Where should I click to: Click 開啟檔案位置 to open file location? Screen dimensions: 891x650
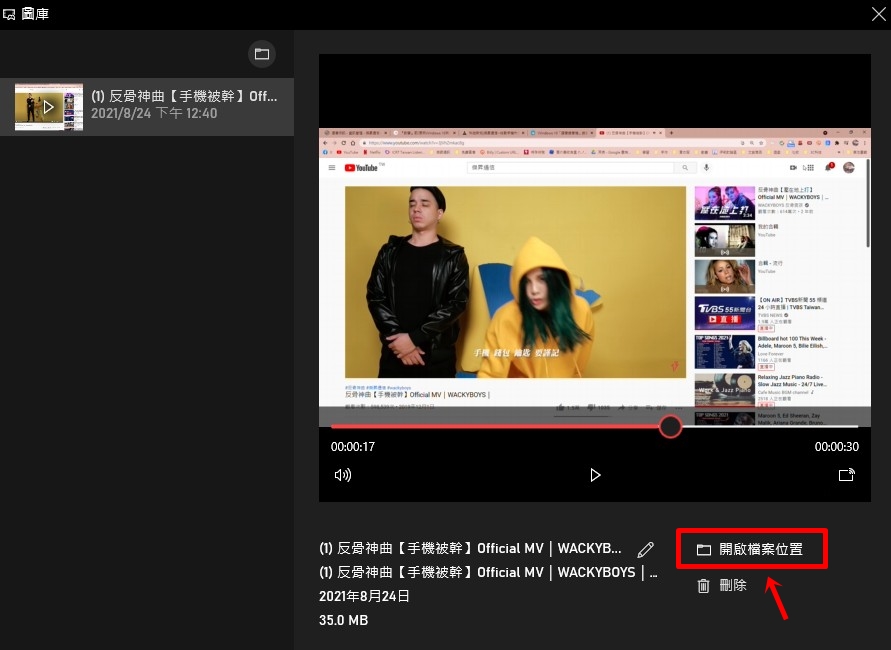pyautogui.click(x=751, y=549)
